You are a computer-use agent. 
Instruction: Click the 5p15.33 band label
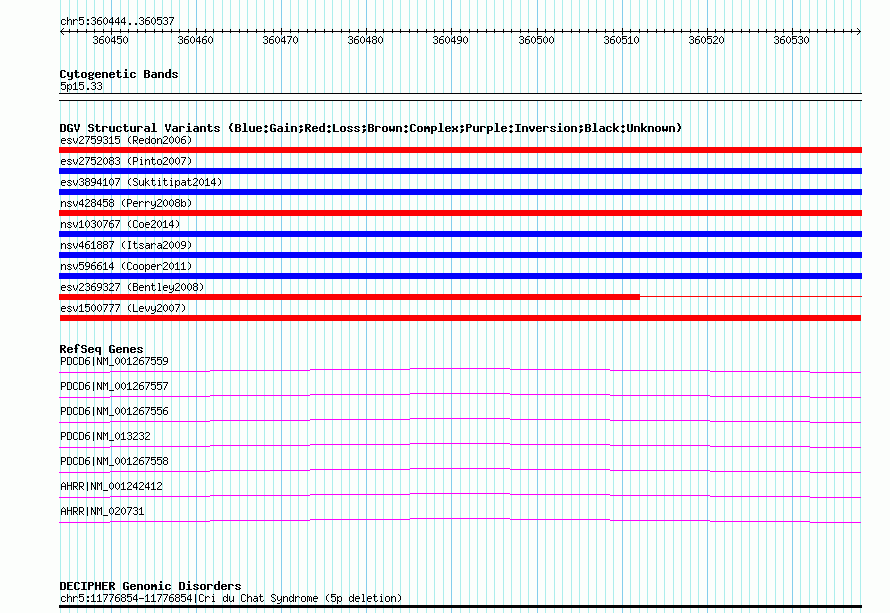click(x=81, y=86)
